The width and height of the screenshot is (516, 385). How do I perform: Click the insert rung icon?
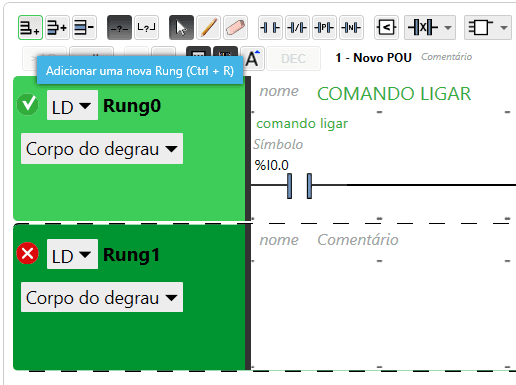(x=57, y=27)
